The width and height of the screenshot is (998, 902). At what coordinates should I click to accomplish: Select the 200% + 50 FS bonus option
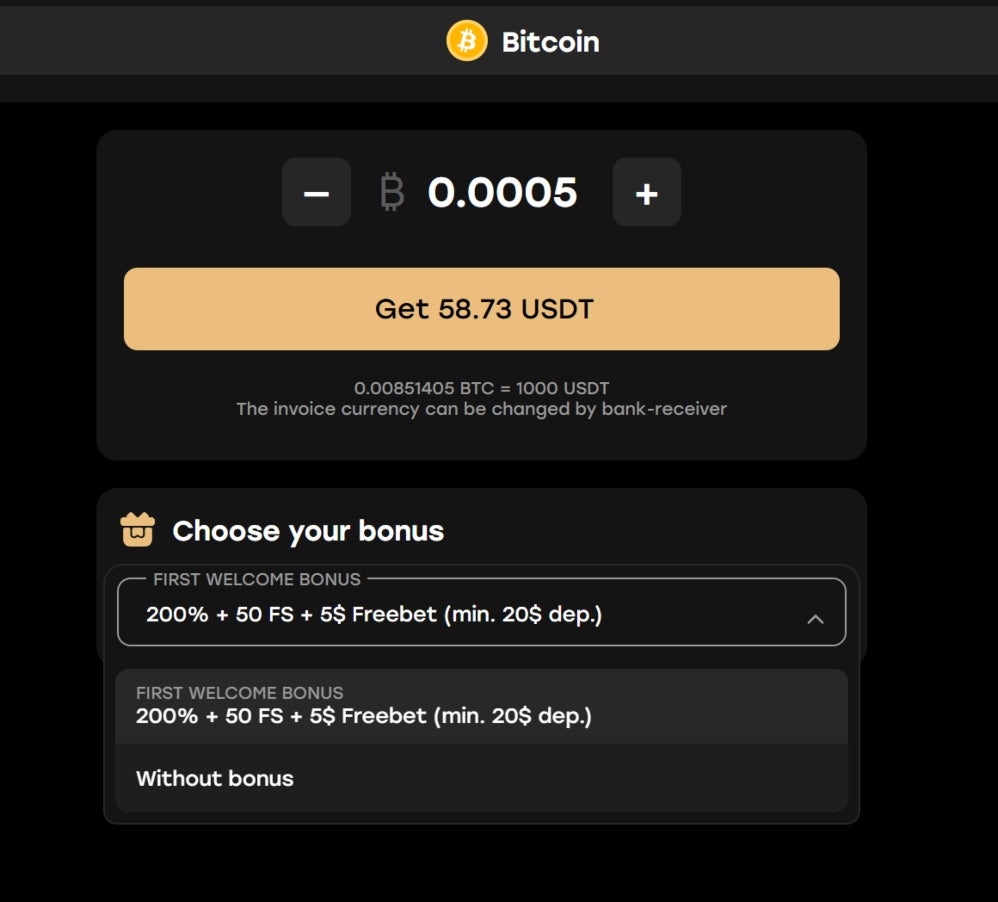(x=482, y=706)
